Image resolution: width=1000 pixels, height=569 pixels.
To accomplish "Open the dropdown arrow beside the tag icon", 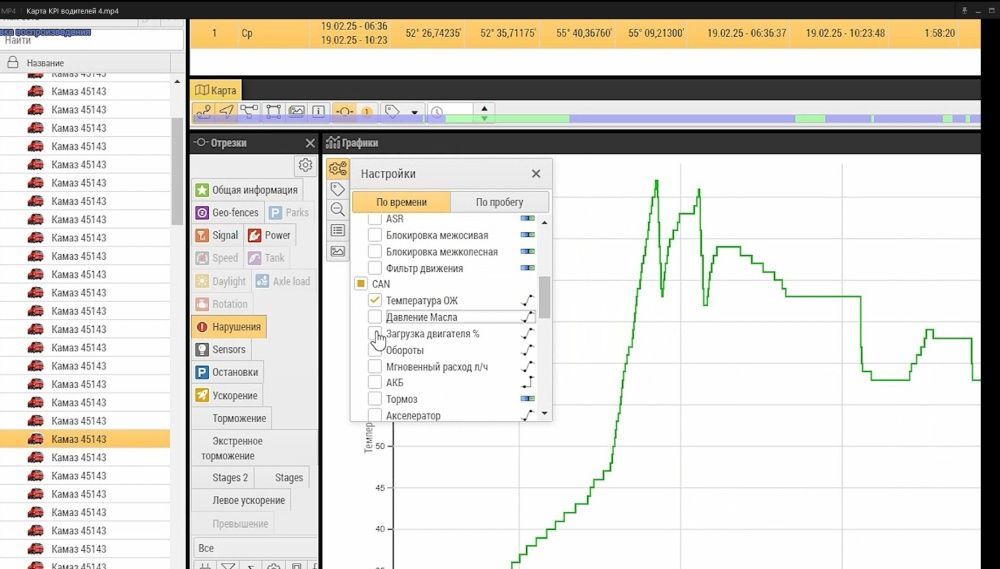I will pyautogui.click(x=415, y=112).
